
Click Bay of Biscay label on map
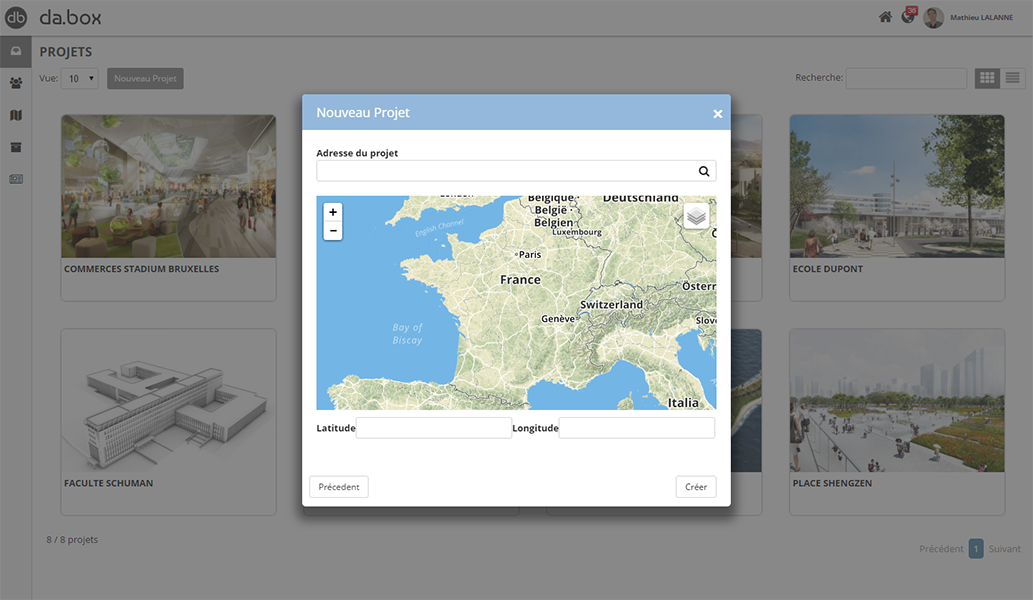pos(407,334)
